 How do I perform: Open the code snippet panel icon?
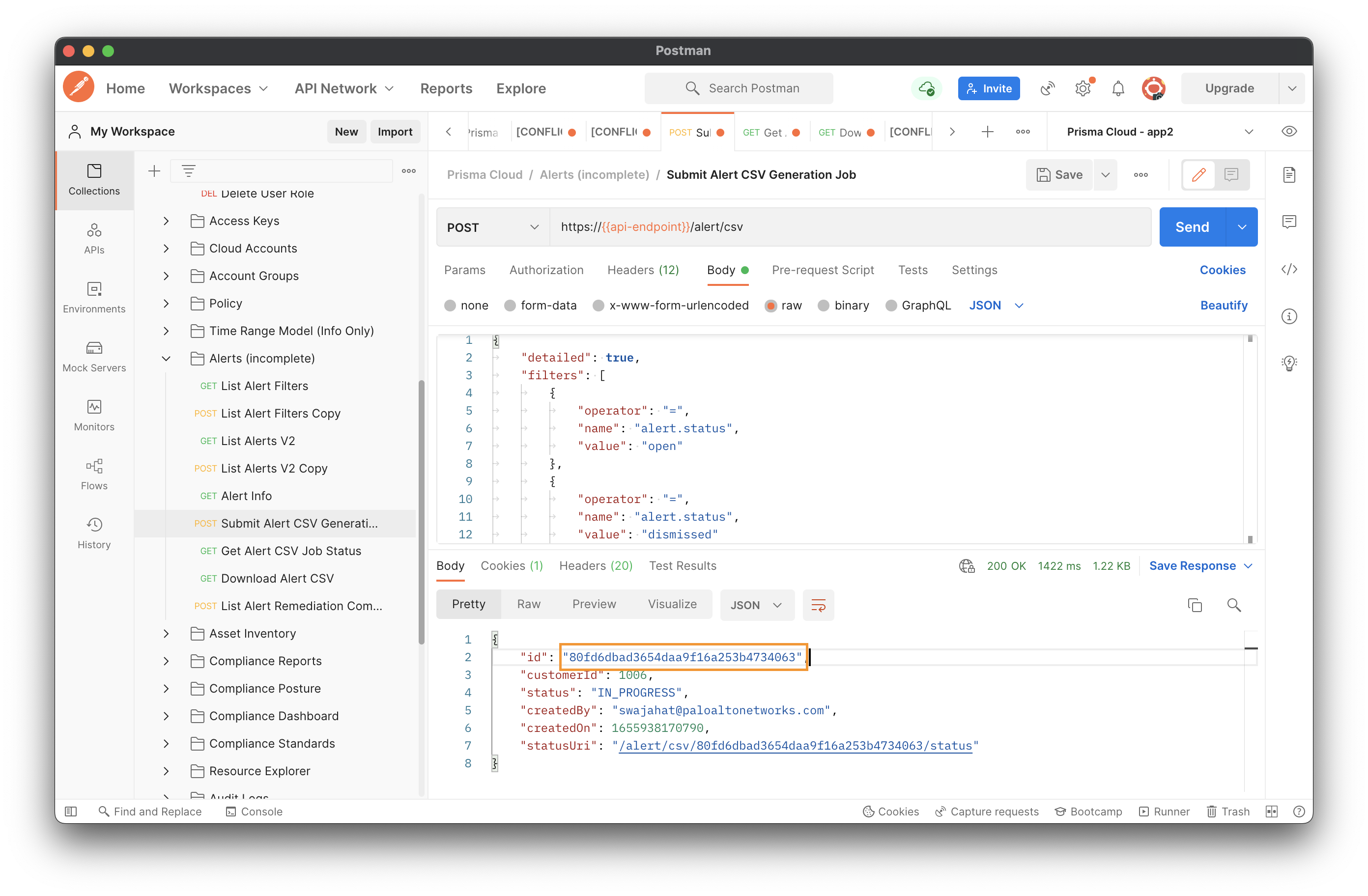[1289, 270]
